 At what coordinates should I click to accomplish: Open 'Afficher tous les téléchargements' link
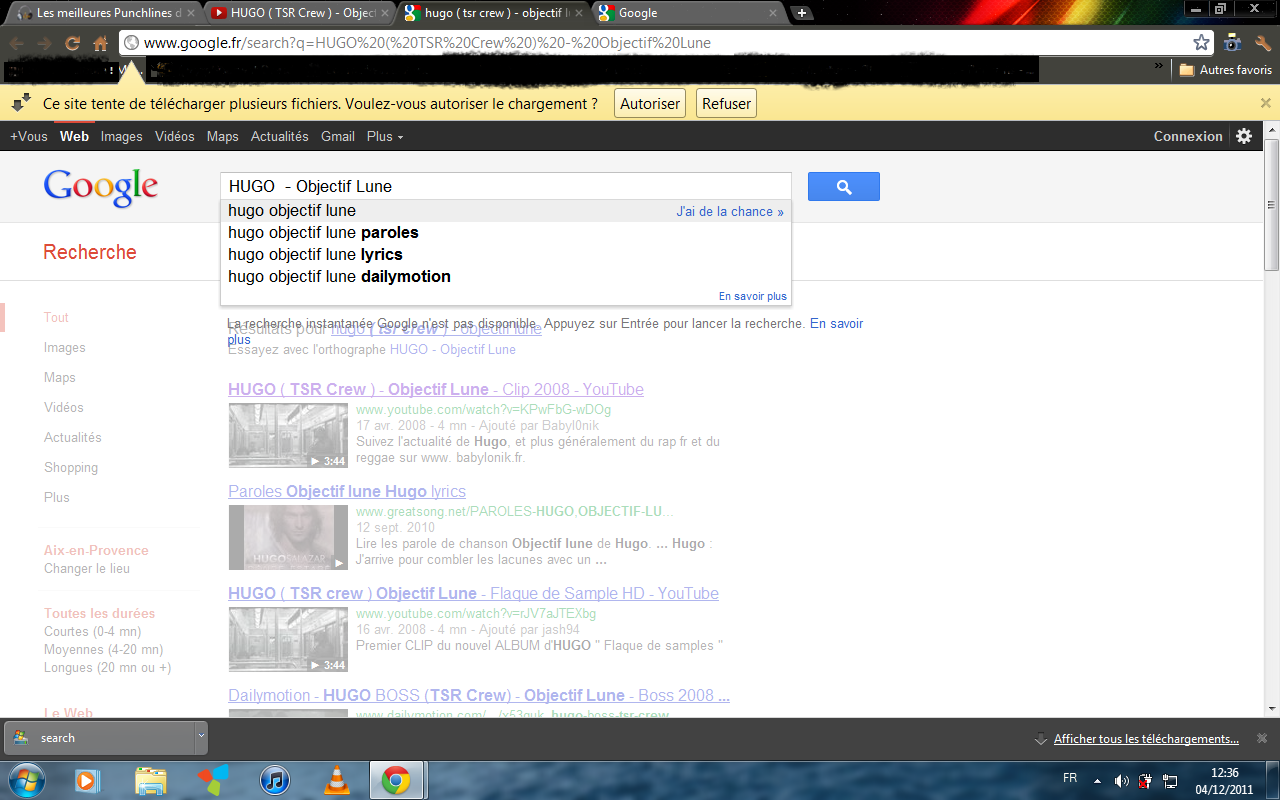click(x=1145, y=739)
